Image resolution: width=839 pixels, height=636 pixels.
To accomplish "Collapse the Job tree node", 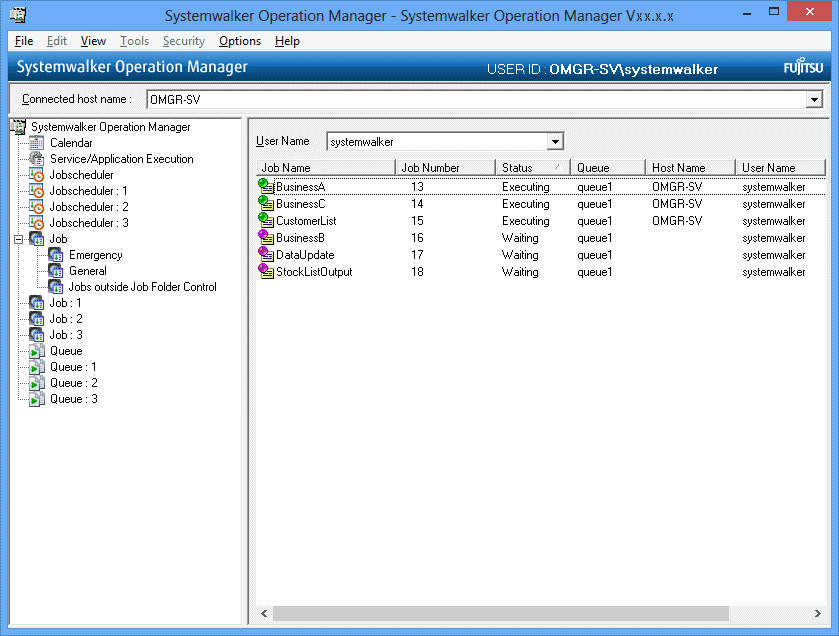I will pos(18,239).
